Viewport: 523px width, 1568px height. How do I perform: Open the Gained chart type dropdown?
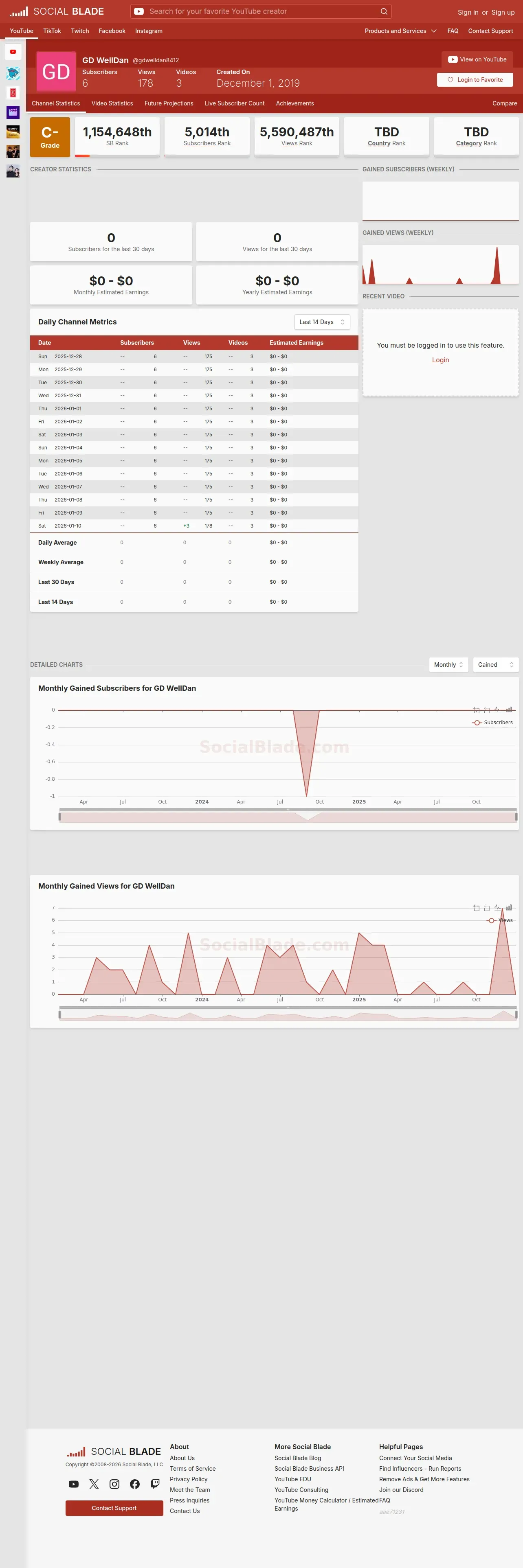496,665
